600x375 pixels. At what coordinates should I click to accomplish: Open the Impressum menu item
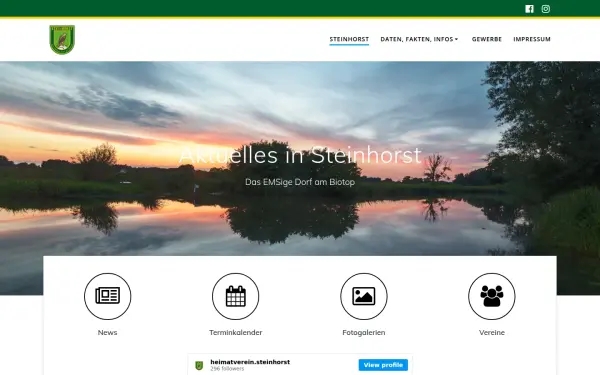tap(532, 39)
